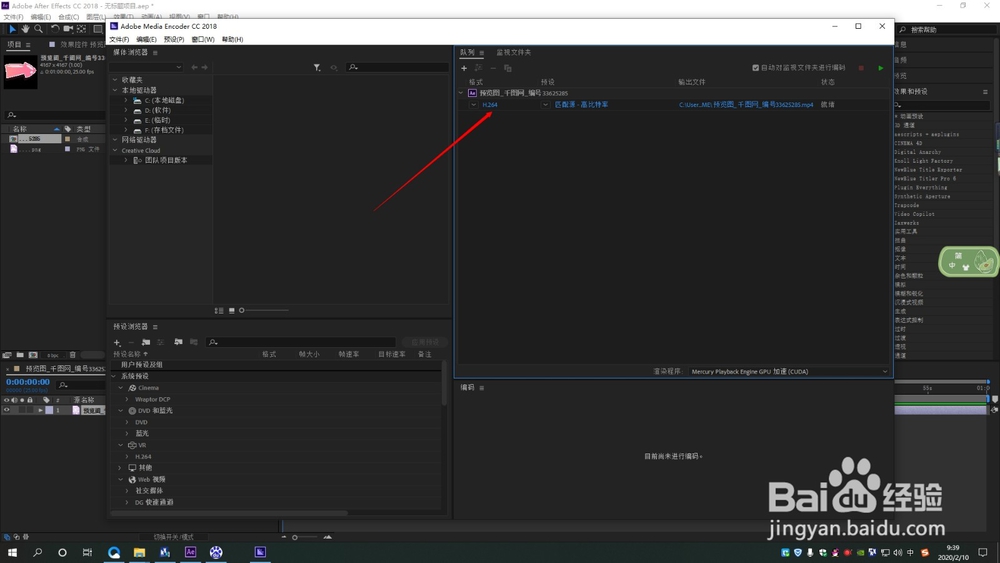
Task: Open the filter funnel in Media Browser
Action: coord(317,67)
